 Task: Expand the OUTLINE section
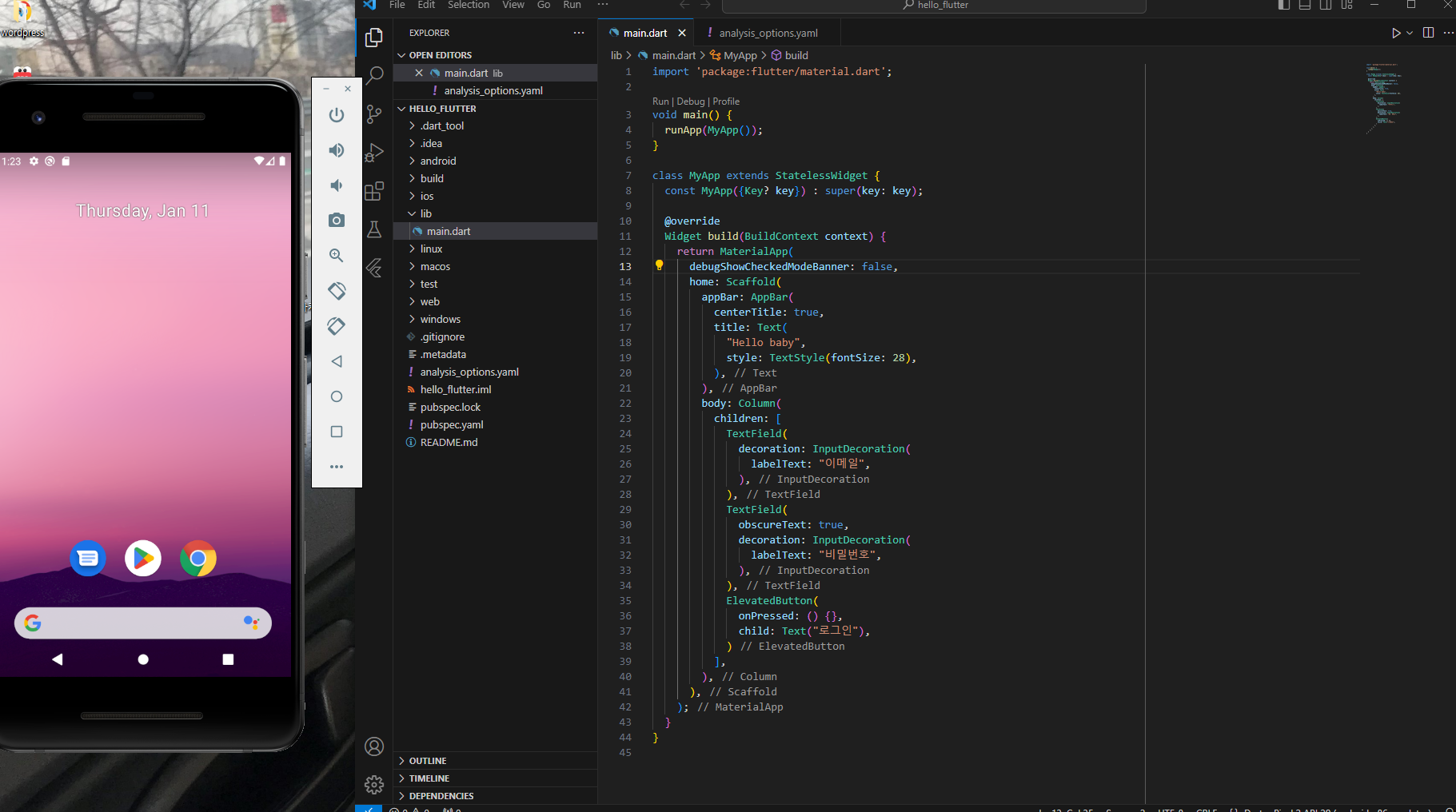pos(496,761)
